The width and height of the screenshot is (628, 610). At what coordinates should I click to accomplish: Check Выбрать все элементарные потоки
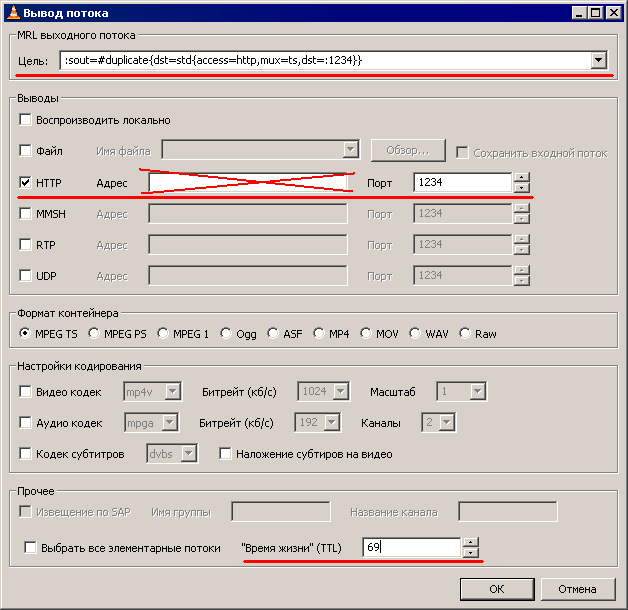(30, 547)
